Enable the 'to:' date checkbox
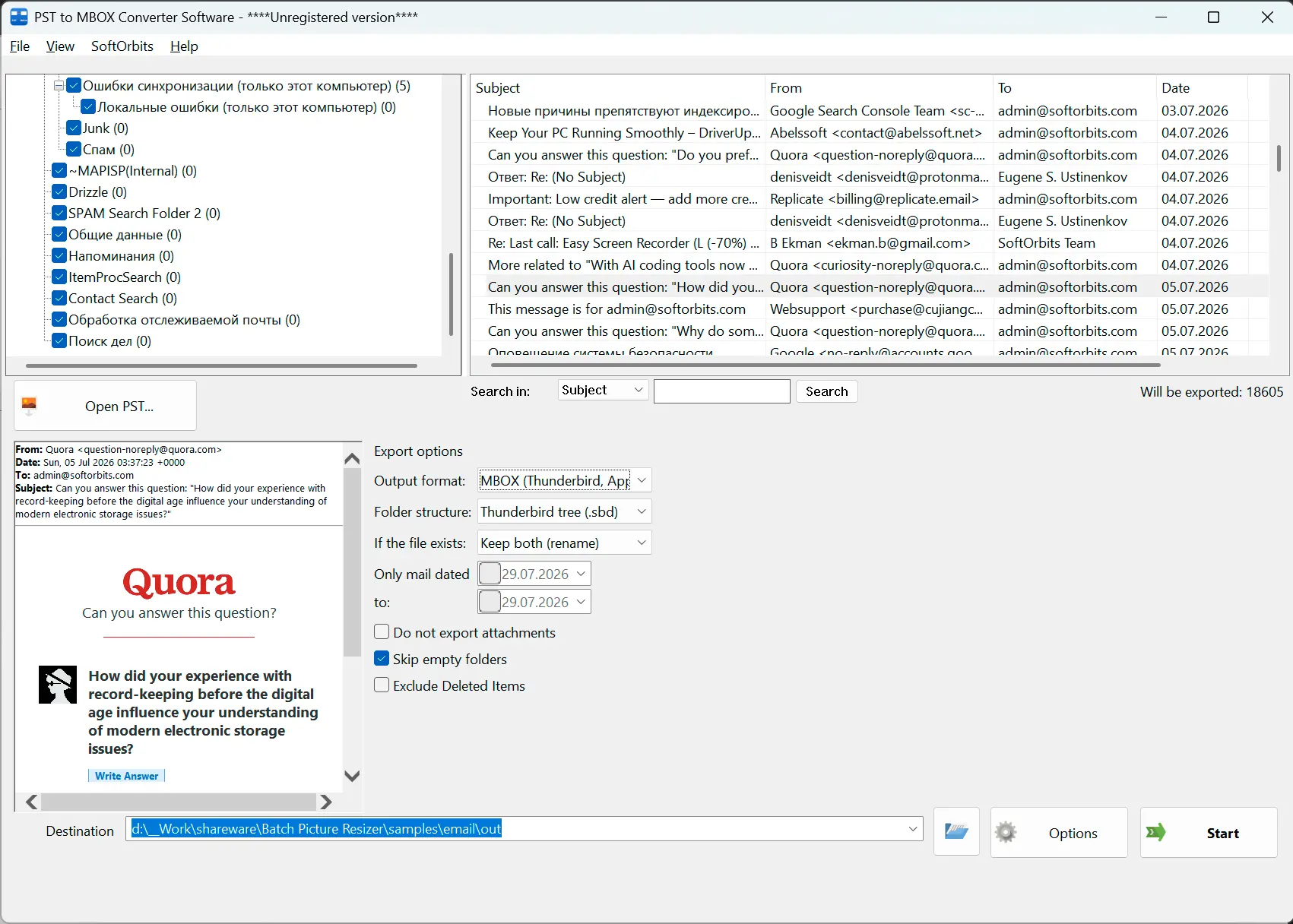The width and height of the screenshot is (1293, 924). pos(490,602)
